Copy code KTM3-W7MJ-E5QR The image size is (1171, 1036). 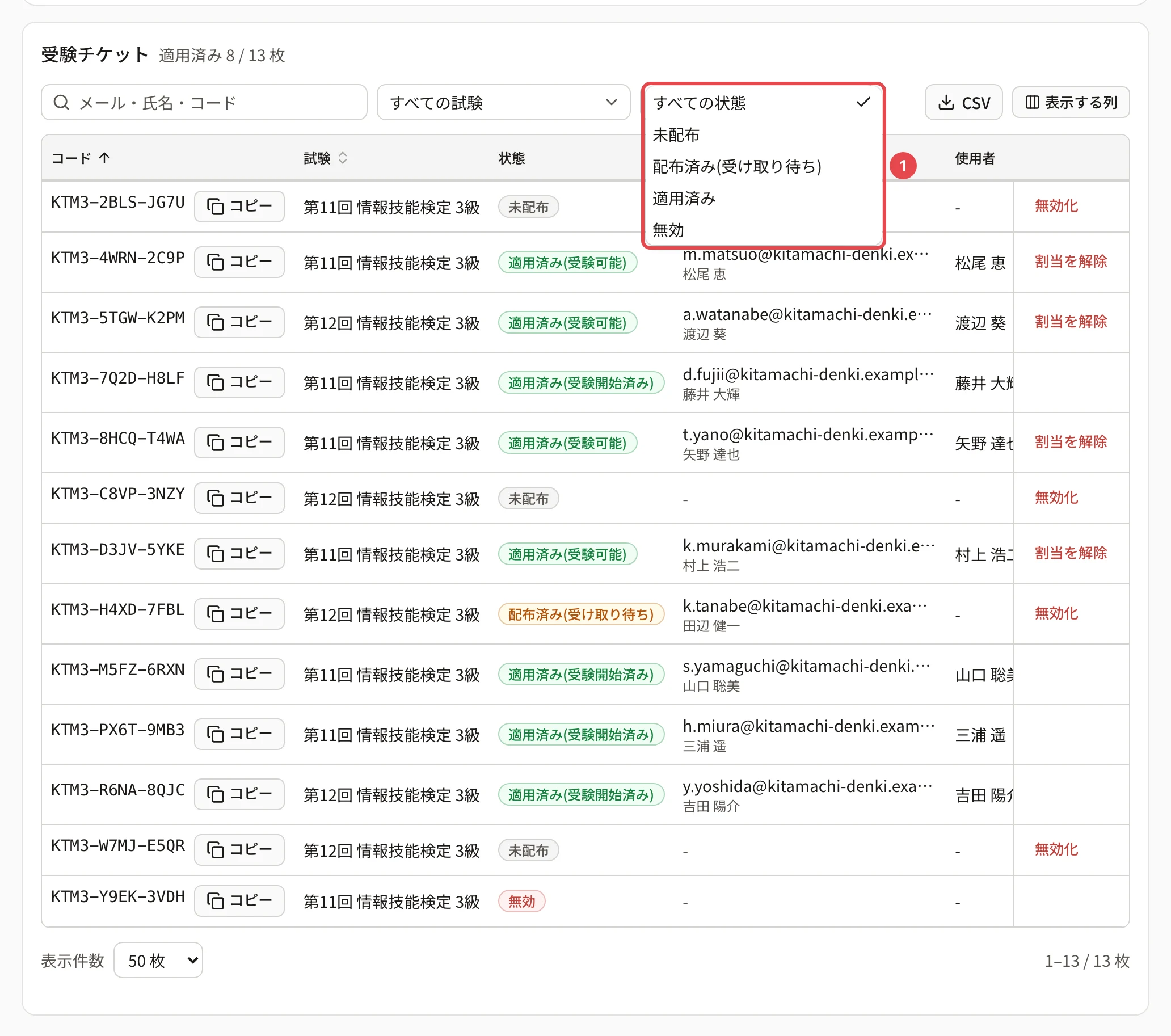click(x=239, y=850)
